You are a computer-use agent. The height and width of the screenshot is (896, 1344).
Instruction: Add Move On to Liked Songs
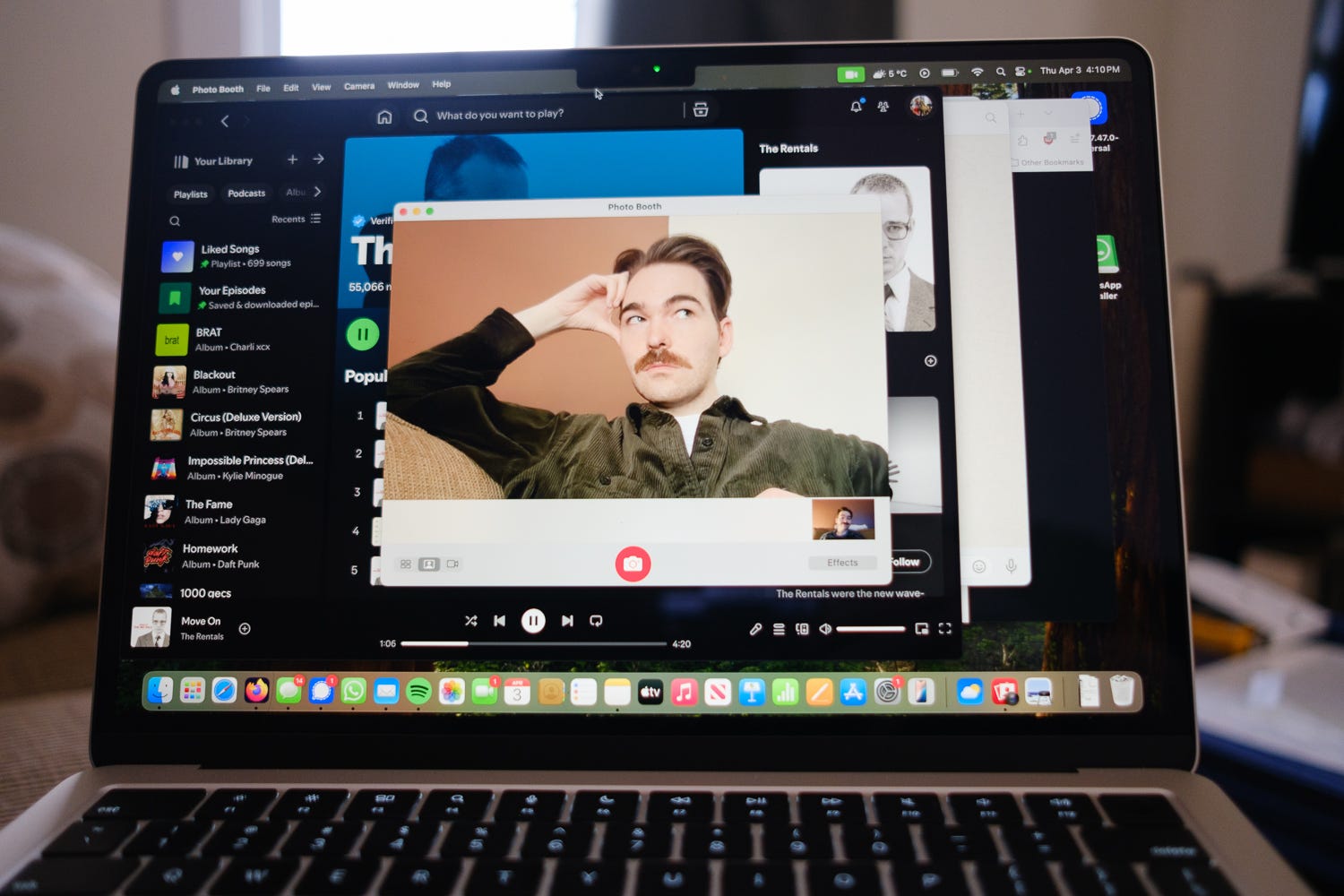tap(245, 629)
